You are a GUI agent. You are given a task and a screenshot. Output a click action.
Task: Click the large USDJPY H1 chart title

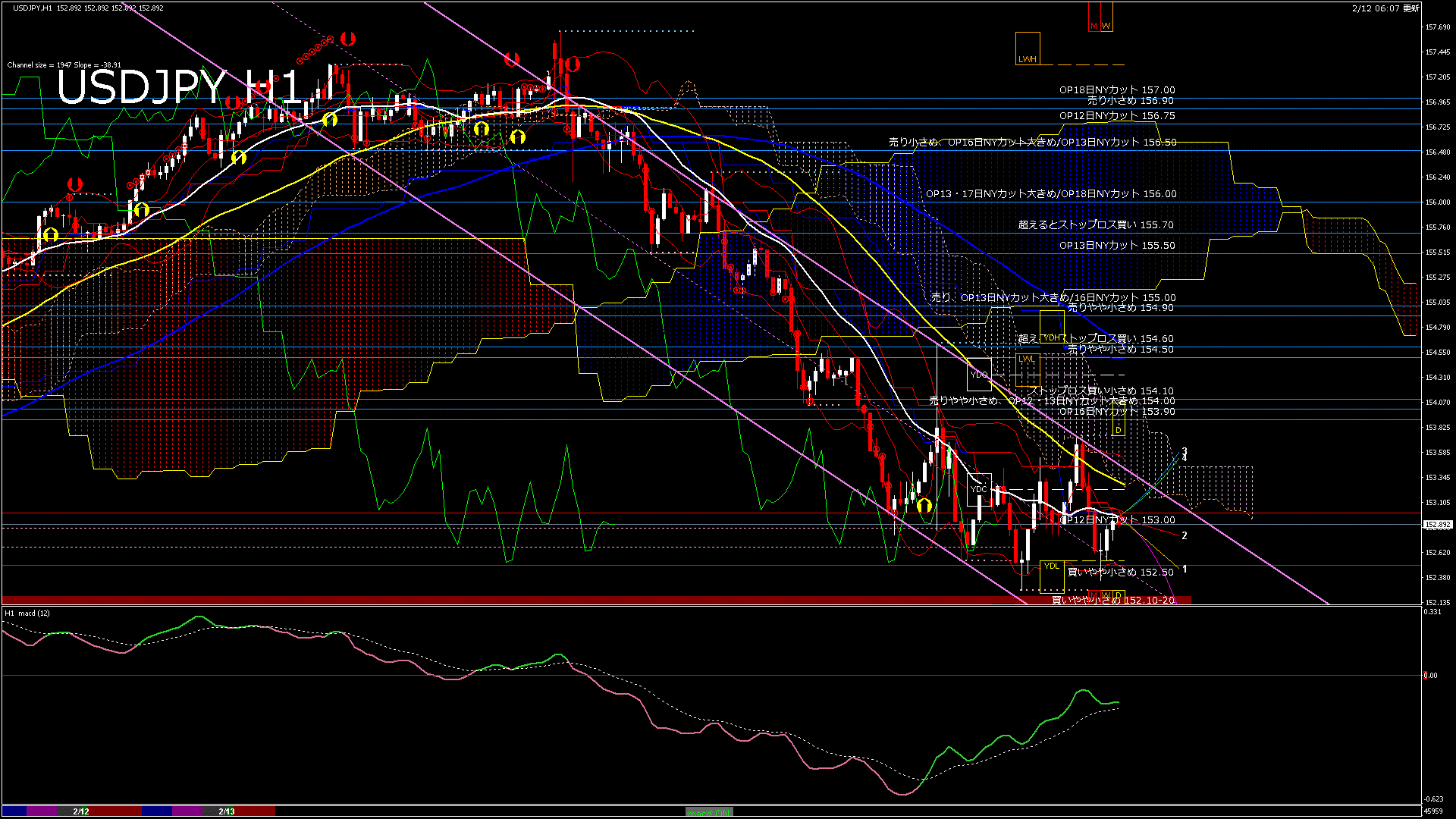pos(178,87)
